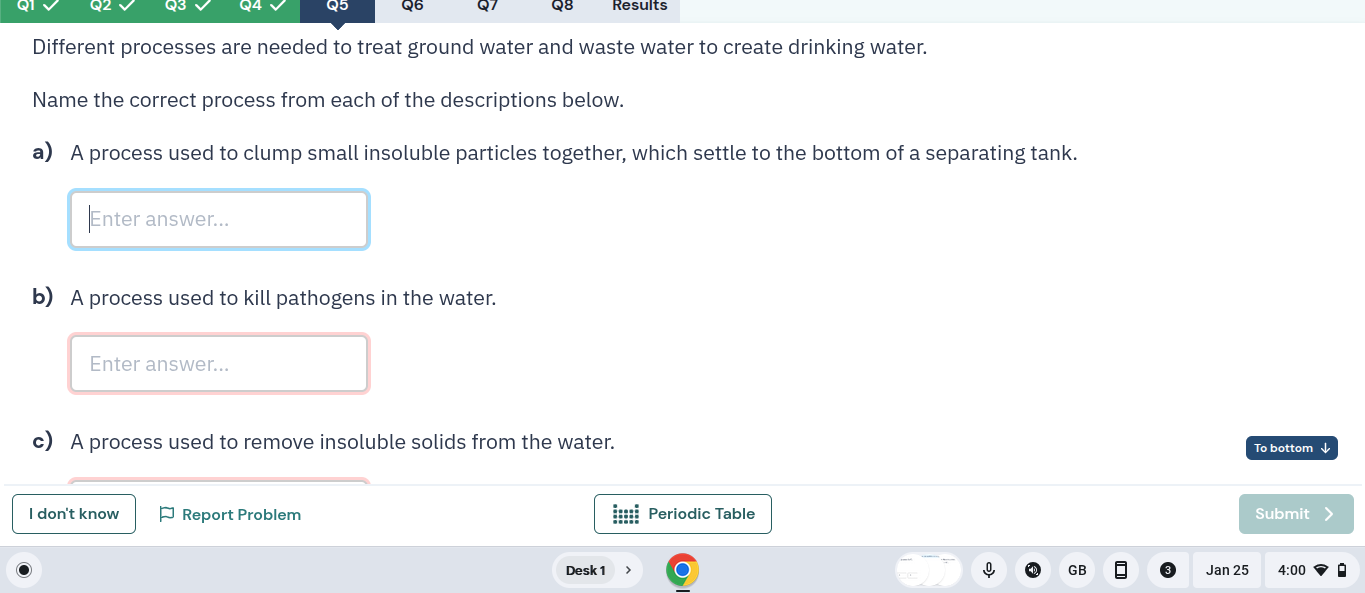The height and width of the screenshot is (593, 1365).
Task: Return to the completed Q4 tab
Action: (263, 6)
